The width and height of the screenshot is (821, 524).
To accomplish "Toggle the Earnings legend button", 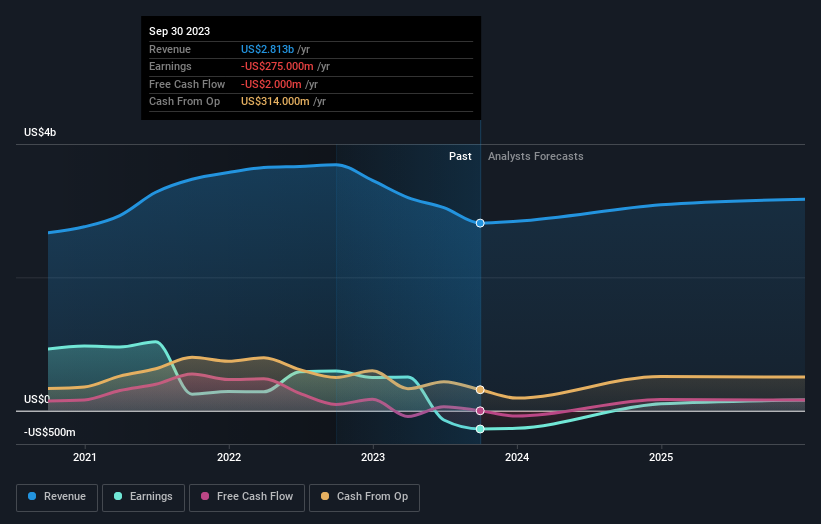I will (143, 497).
